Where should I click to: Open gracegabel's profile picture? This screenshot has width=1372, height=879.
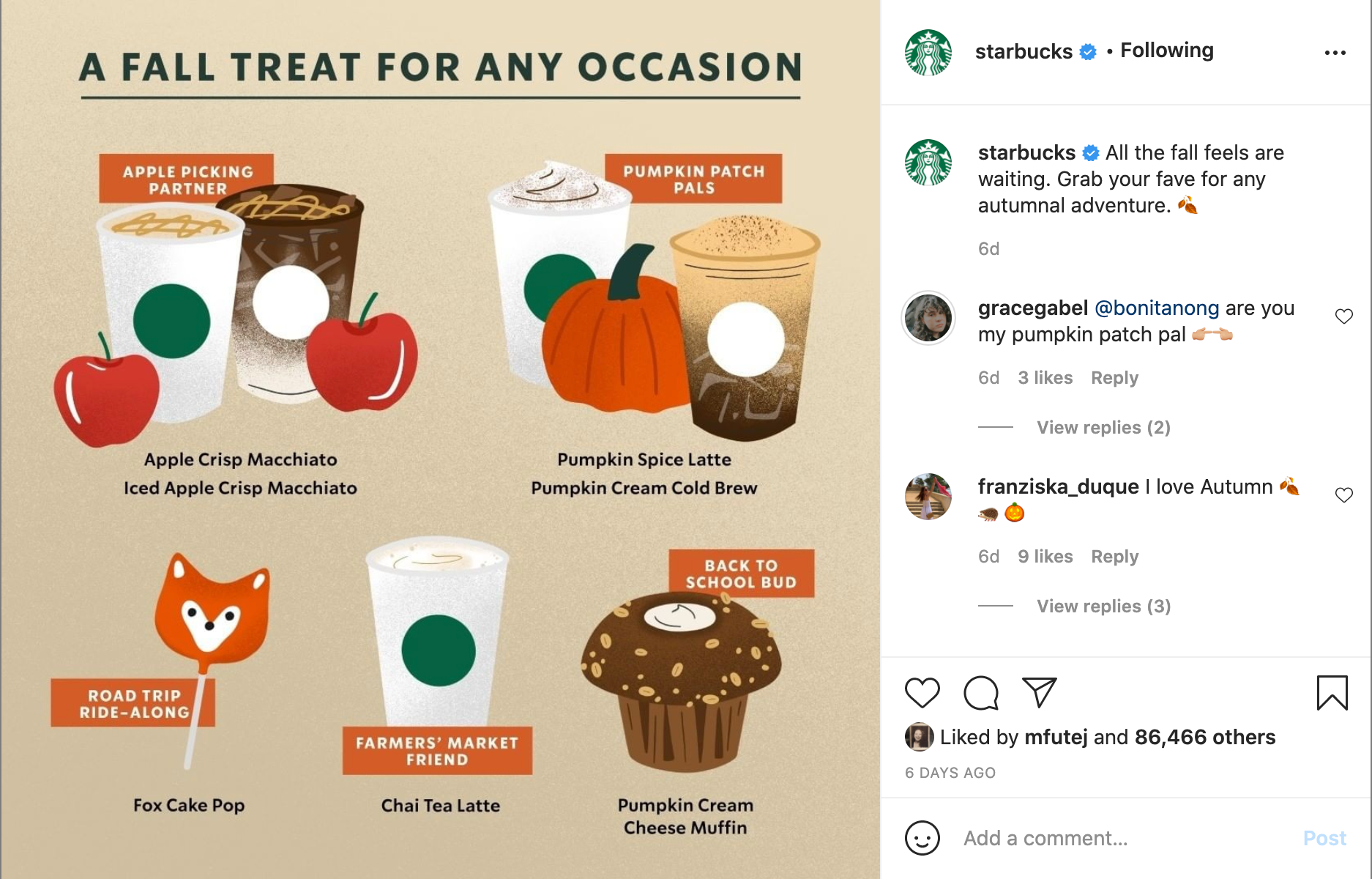(928, 318)
